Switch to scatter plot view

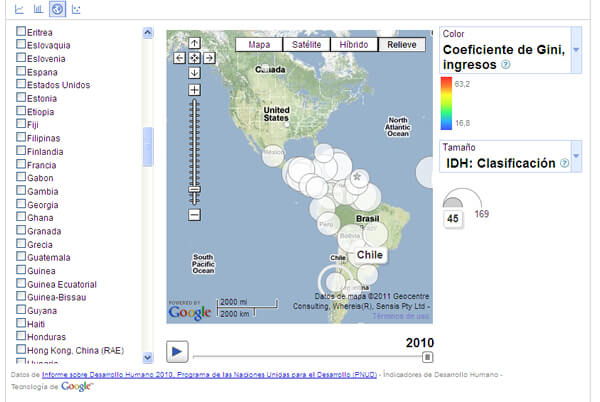tap(77, 10)
